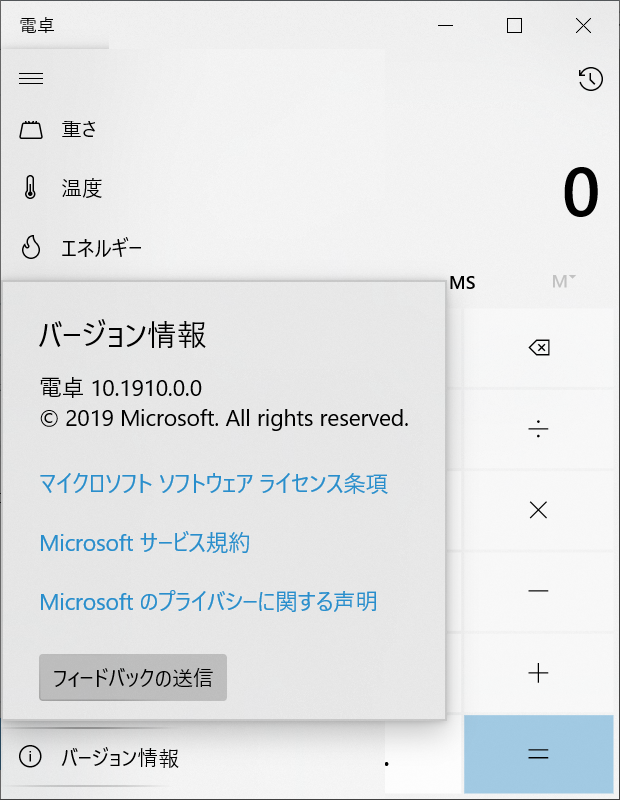Maximize the 電卓 window

[514, 26]
